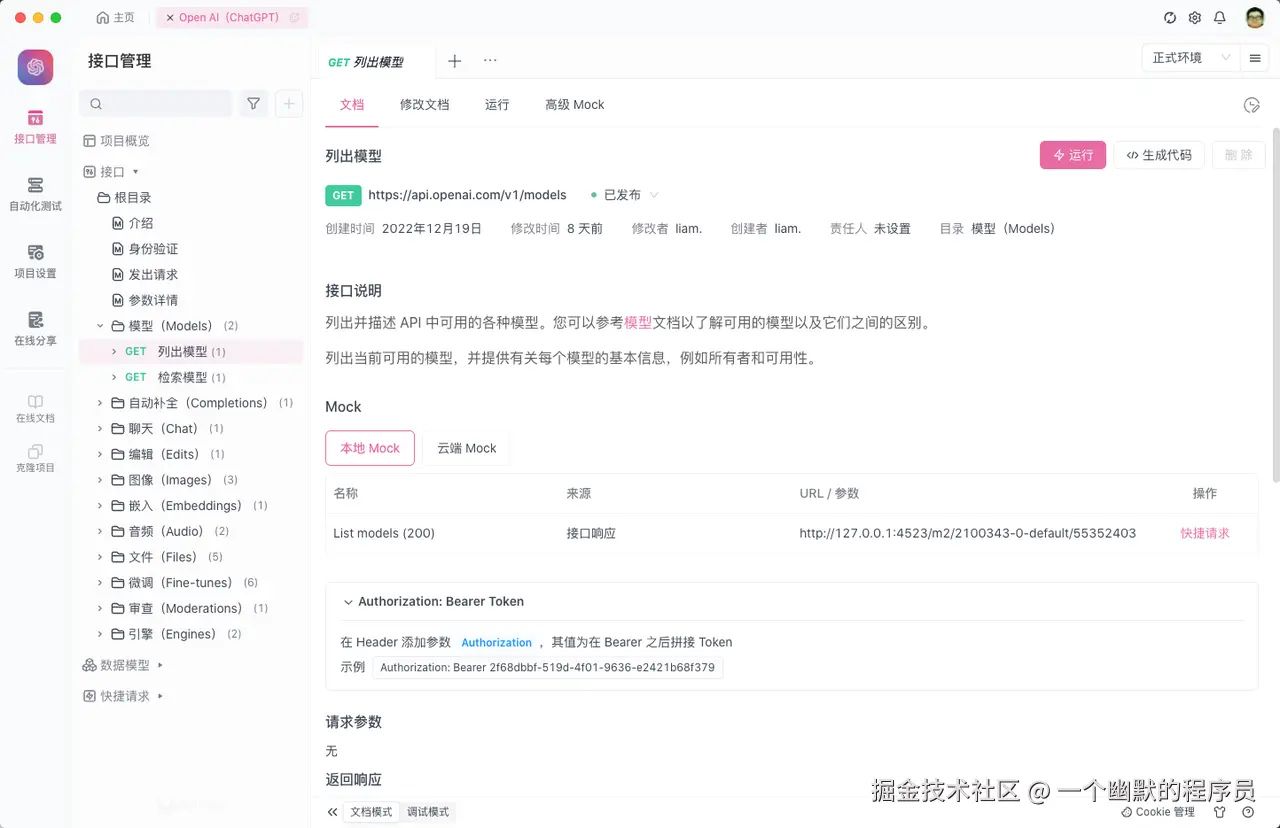Click the pink 运行 button
Image resolution: width=1280 pixels, height=828 pixels.
(1073, 155)
